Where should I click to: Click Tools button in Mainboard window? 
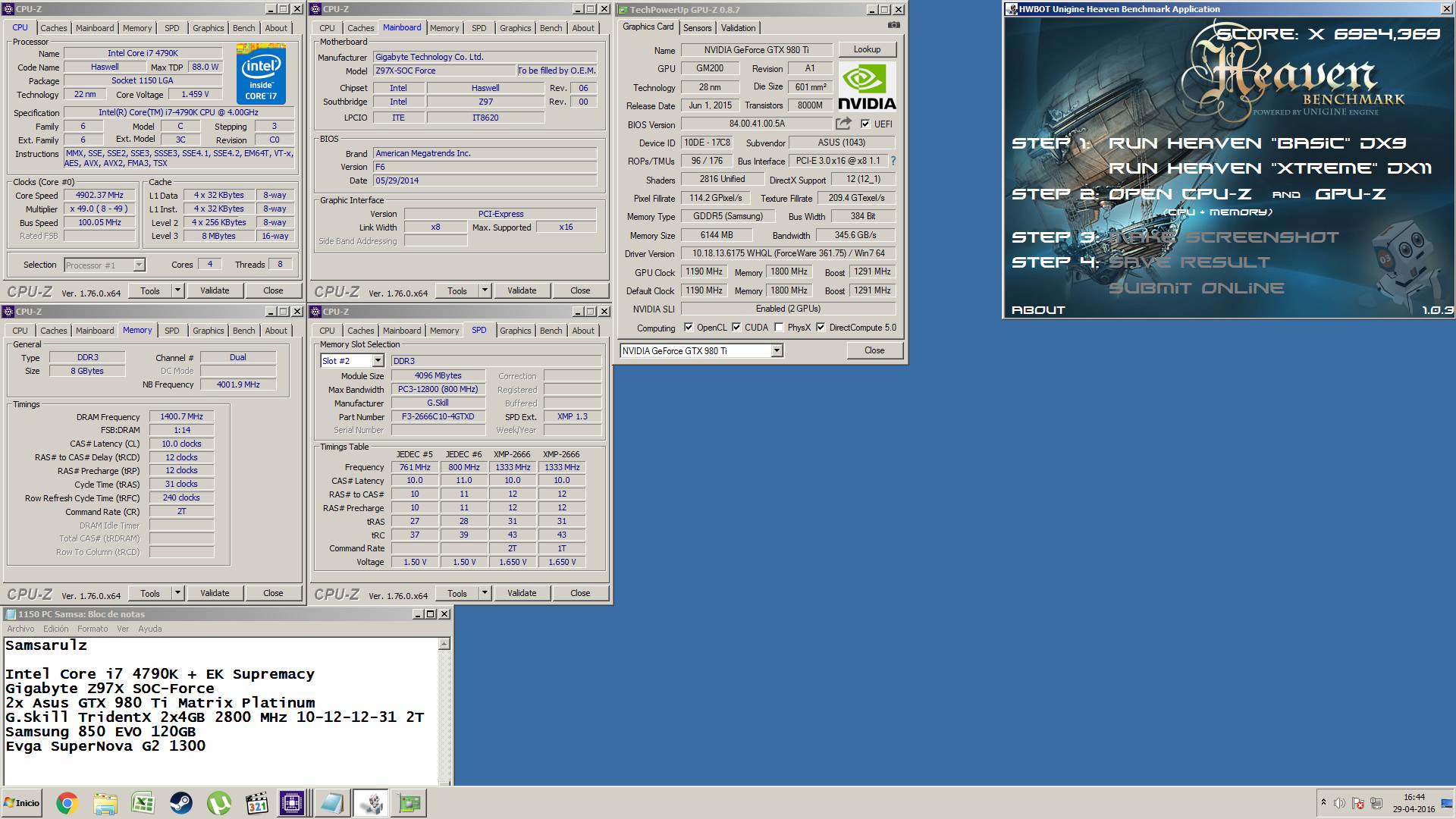tap(457, 290)
